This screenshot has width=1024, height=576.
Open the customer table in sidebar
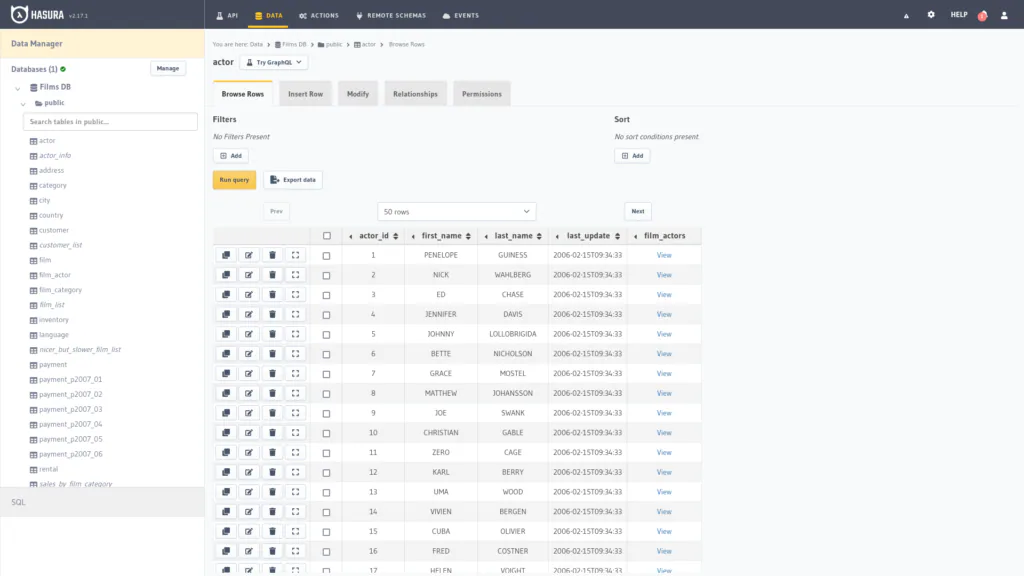[54, 231]
